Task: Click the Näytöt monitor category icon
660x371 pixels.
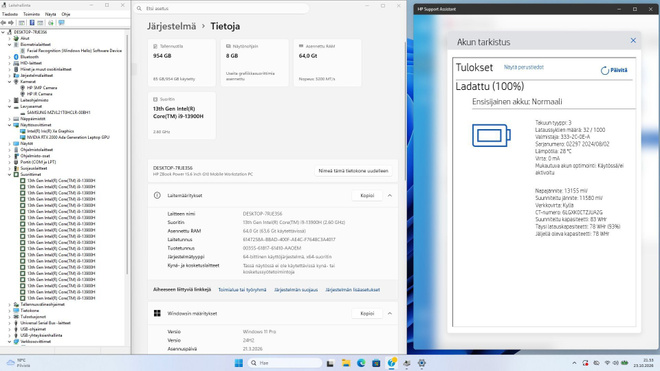Action: coord(16,144)
